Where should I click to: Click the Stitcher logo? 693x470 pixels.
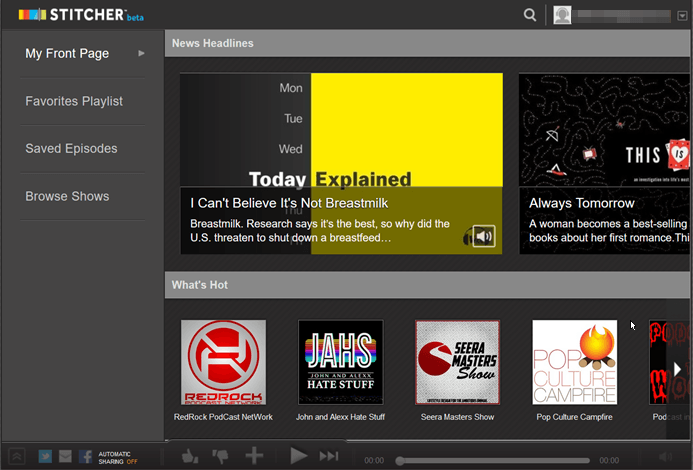(x=81, y=15)
